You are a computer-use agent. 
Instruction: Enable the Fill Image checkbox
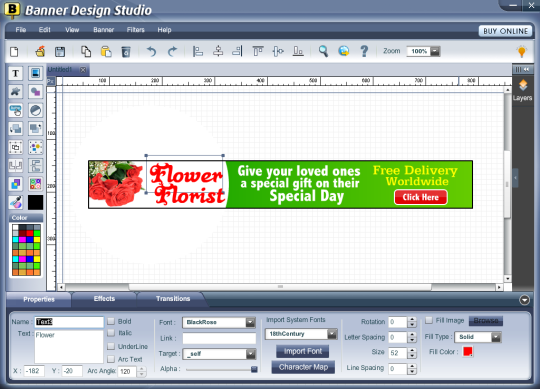tap(429, 320)
